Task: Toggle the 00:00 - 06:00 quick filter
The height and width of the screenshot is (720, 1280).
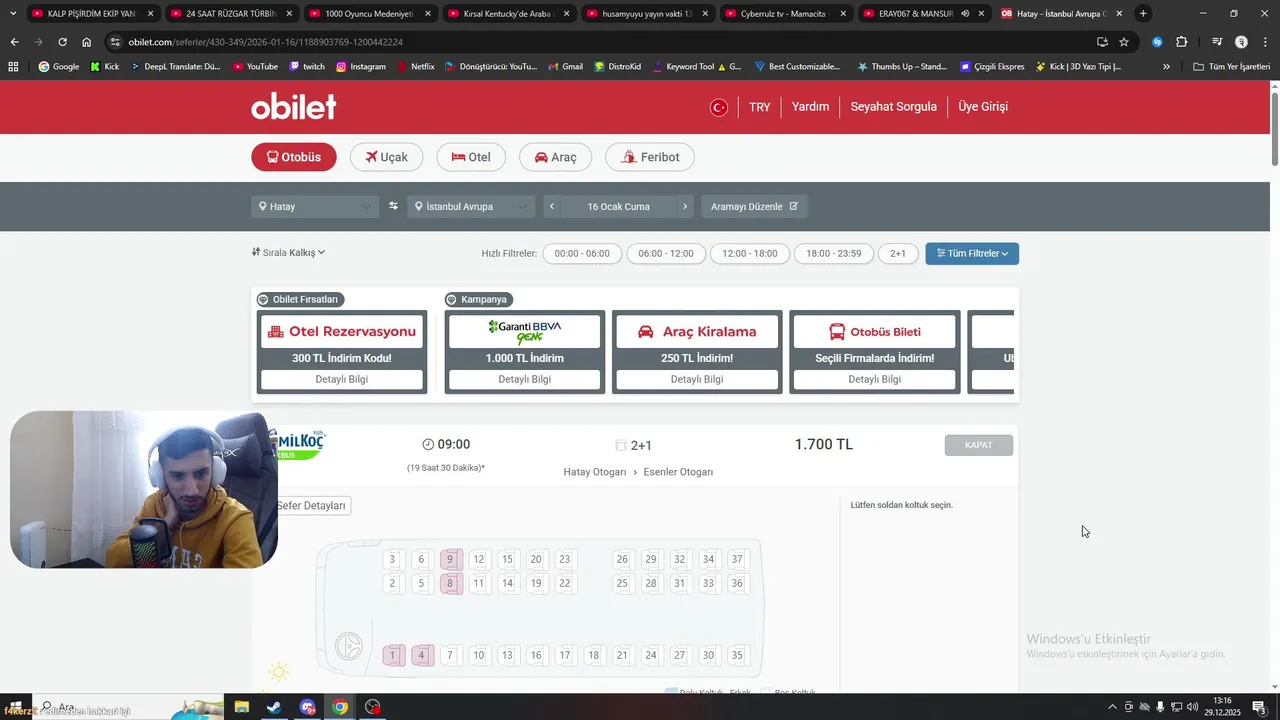Action: (x=582, y=254)
